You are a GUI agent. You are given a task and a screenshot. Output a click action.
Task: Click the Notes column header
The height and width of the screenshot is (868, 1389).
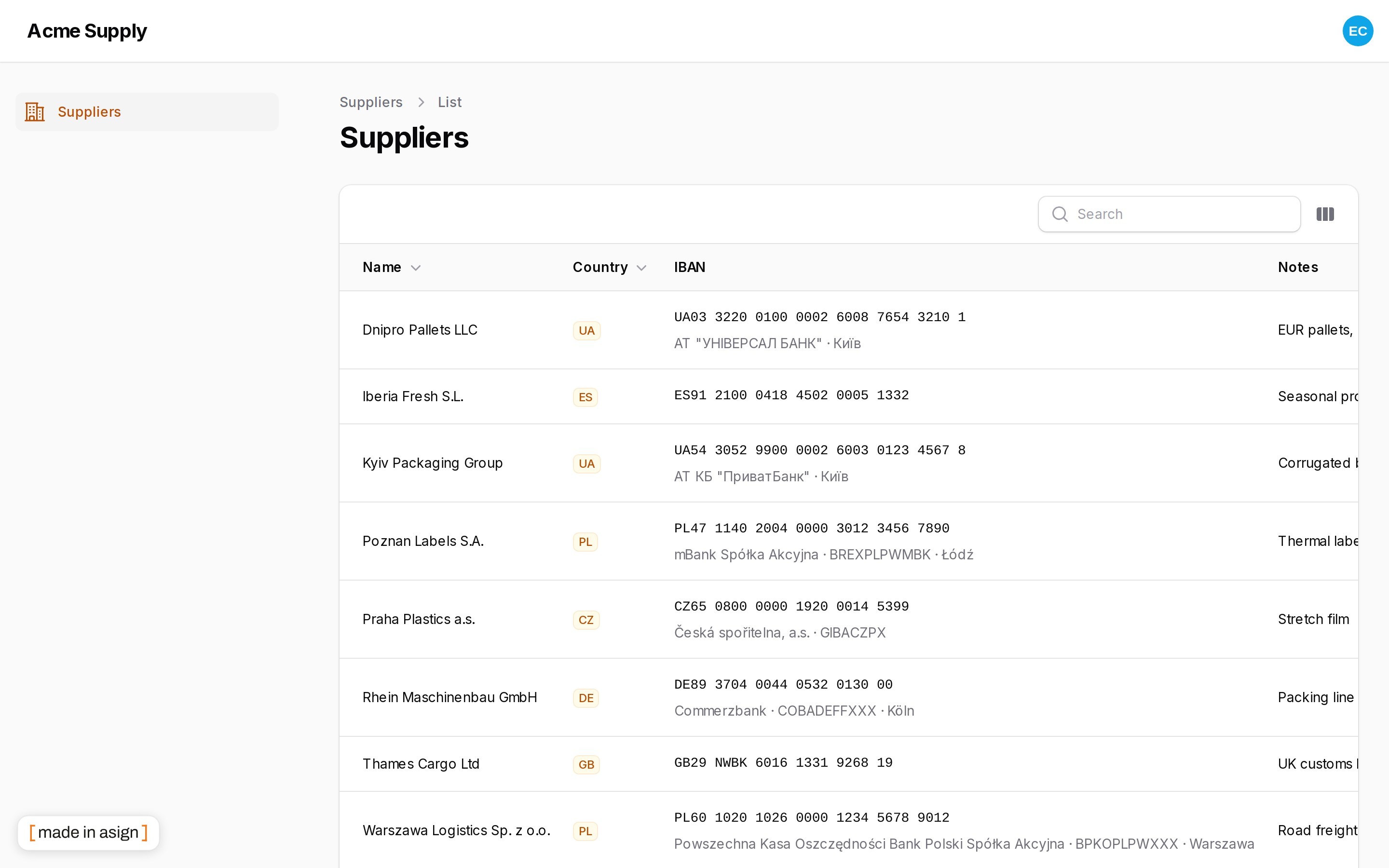[x=1298, y=267]
